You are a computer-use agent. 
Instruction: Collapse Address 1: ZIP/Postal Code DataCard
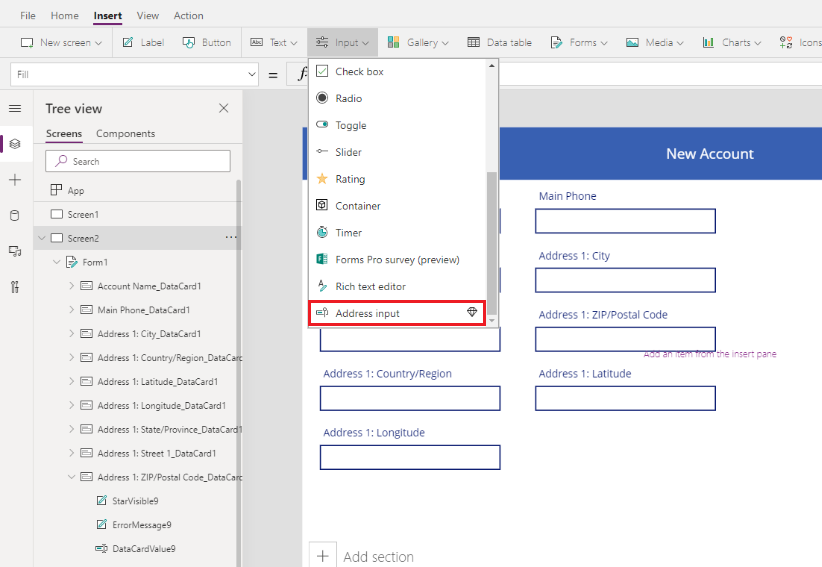pyautogui.click(x=71, y=477)
